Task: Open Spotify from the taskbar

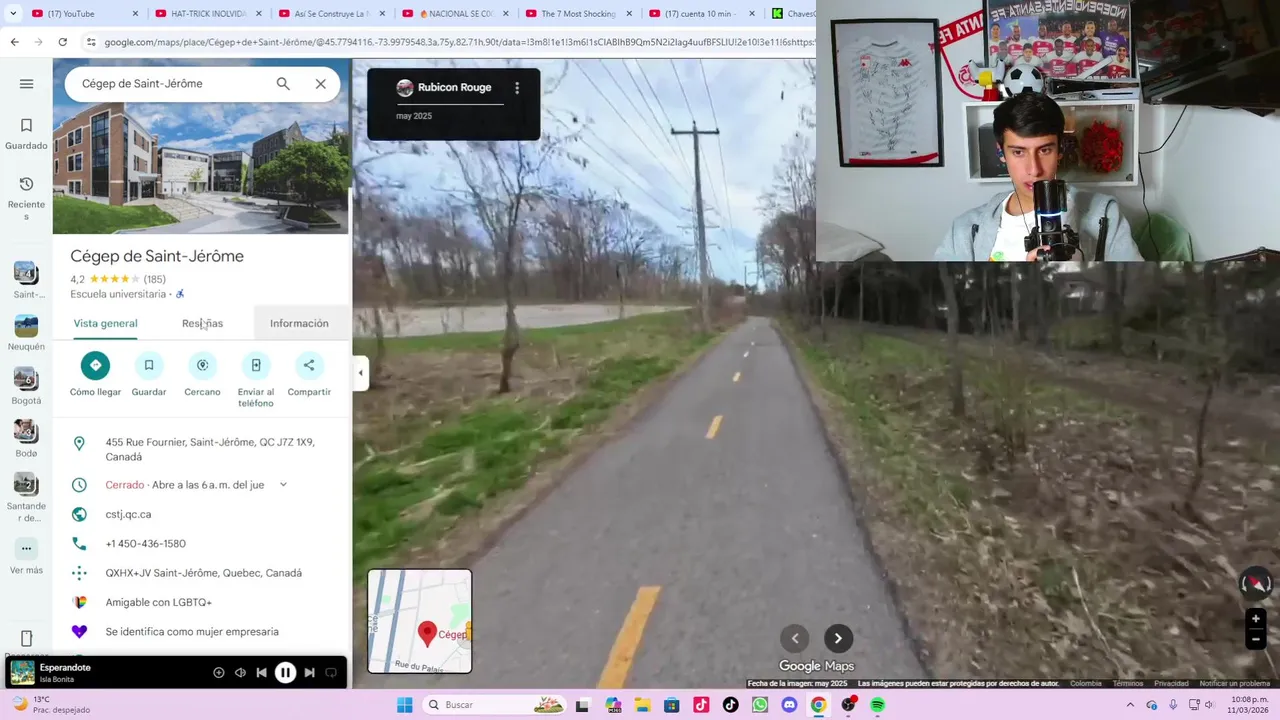Action: 878,705
